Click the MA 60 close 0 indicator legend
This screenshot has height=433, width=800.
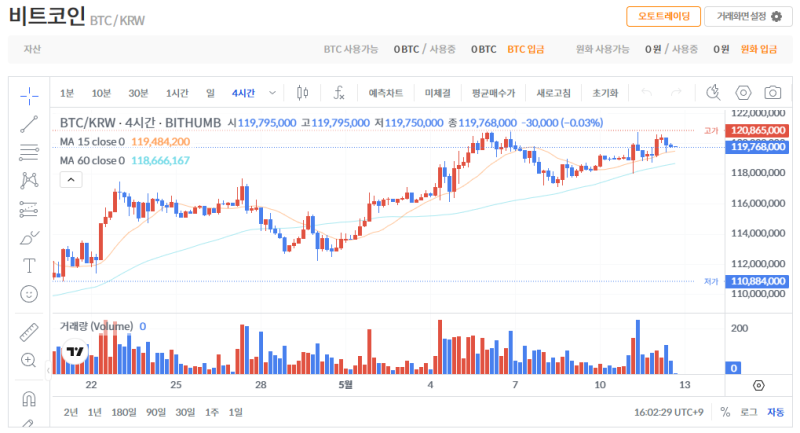(124, 161)
